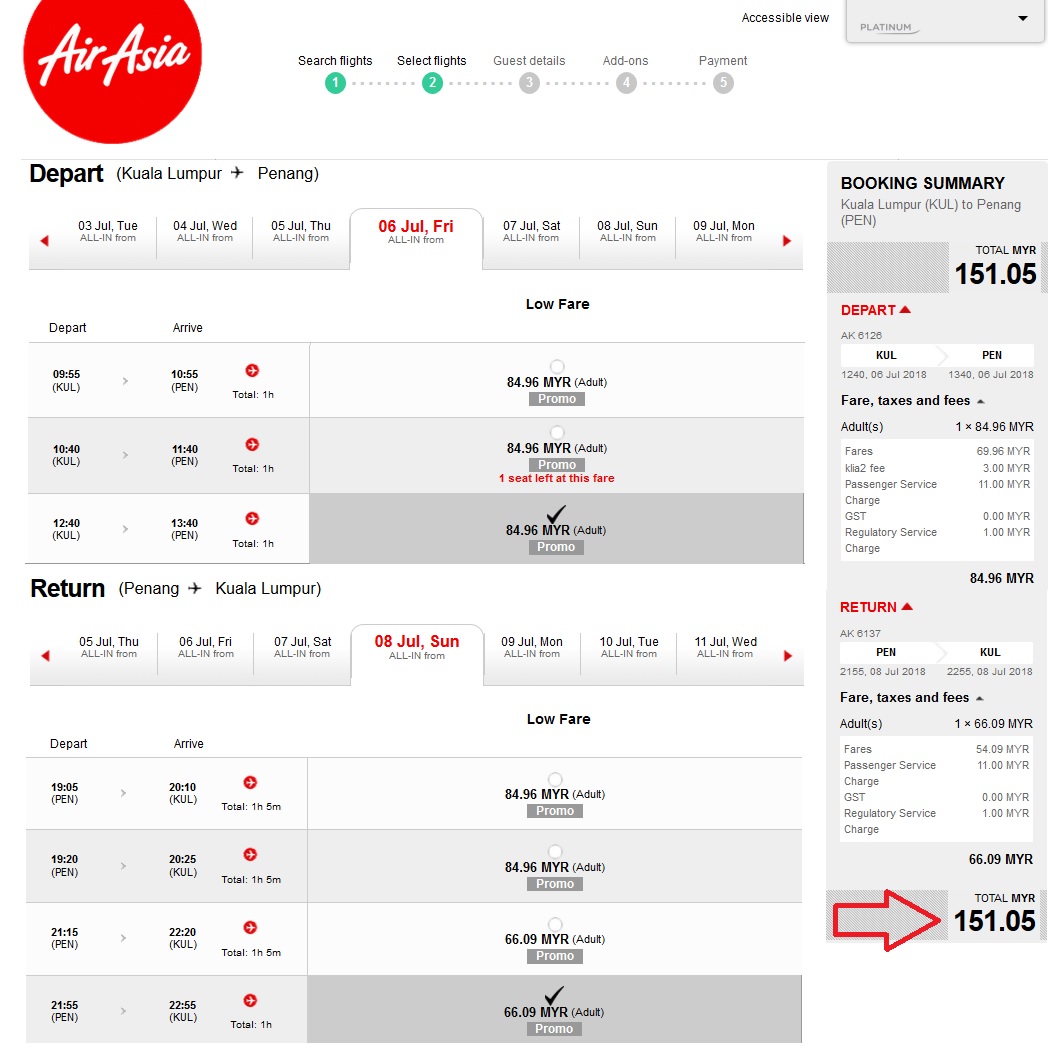Viewport: 1048px width, 1052px height.
Task: Show earlier return dates with left arrow
Action: 45,656
